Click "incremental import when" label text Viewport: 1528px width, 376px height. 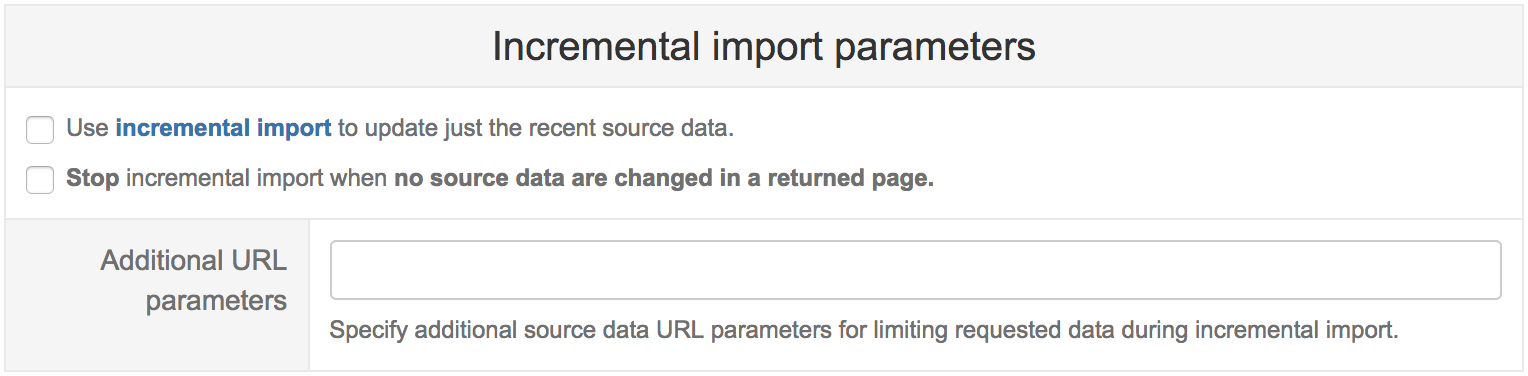(x=257, y=180)
